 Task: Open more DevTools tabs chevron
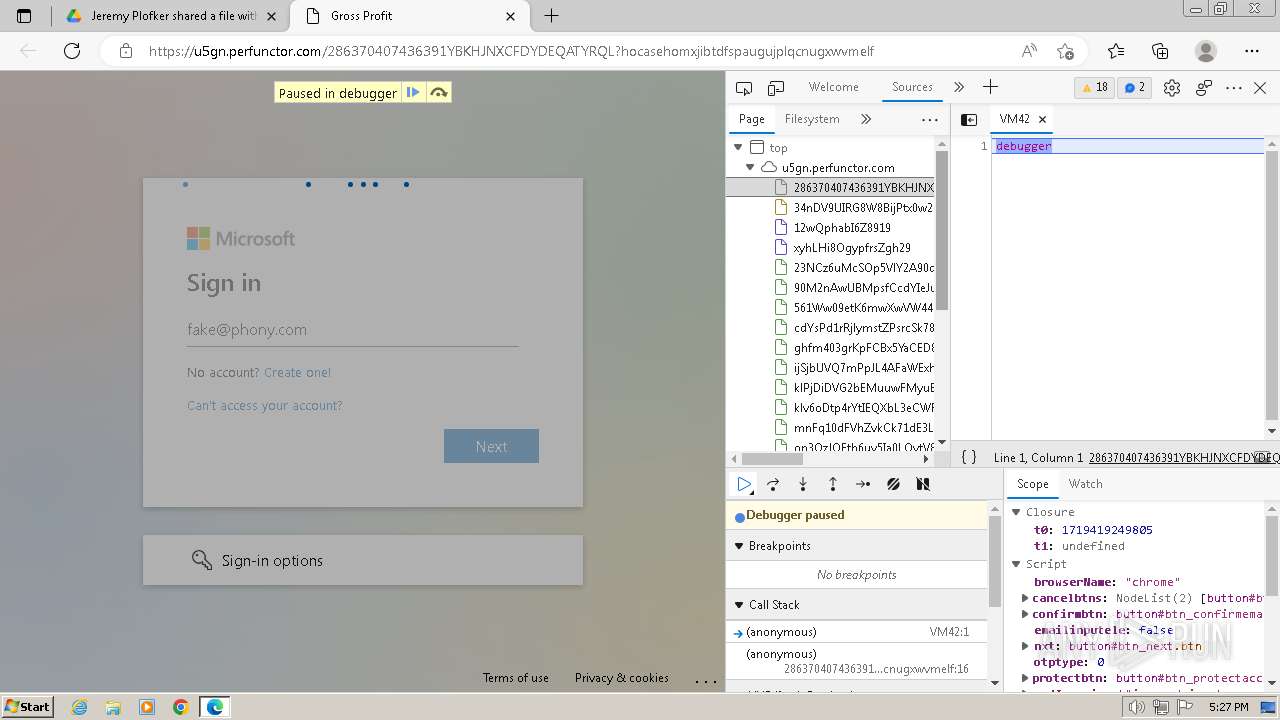(959, 88)
